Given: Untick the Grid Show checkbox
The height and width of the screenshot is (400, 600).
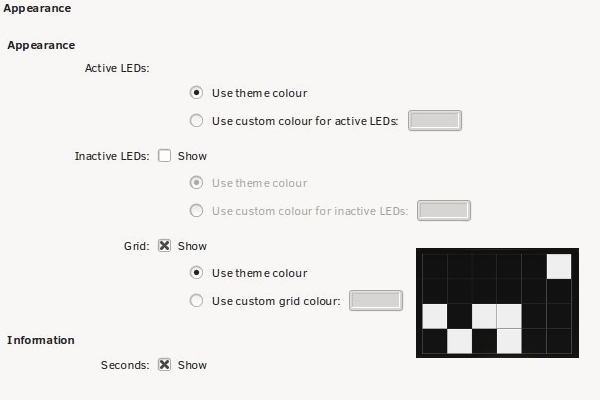Looking at the screenshot, I should [166, 246].
